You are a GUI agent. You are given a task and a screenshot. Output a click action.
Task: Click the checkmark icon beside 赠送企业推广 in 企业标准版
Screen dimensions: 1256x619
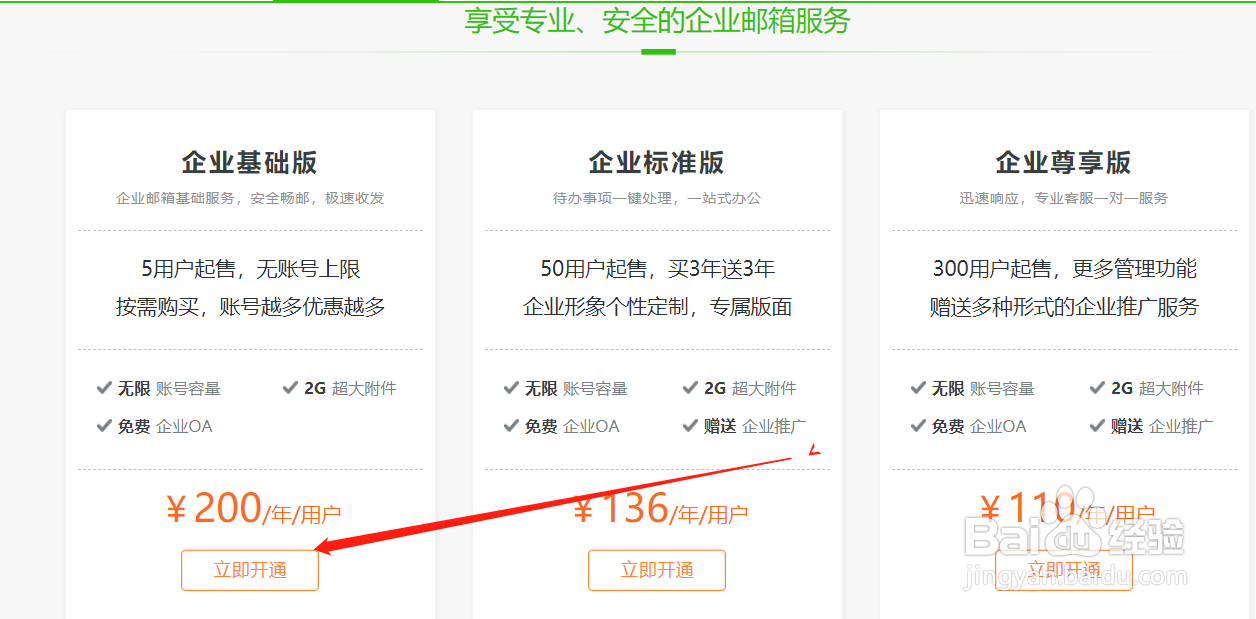690,425
